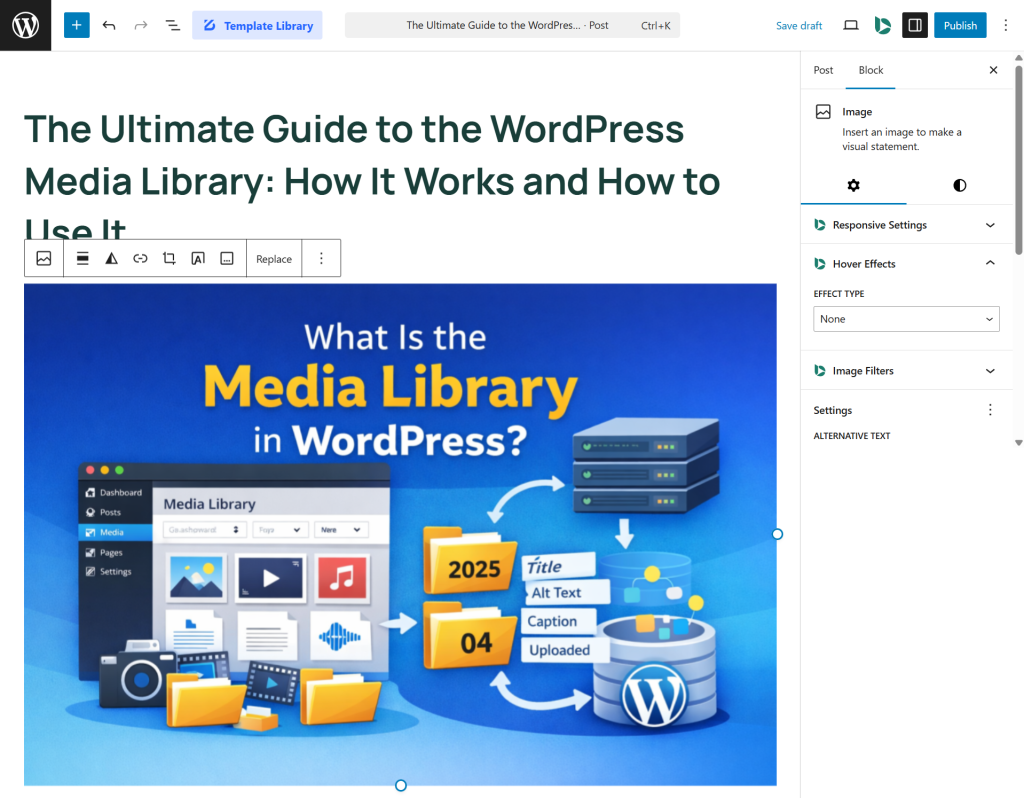1024x798 pixels.
Task: Publish the post
Action: pos(959,25)
